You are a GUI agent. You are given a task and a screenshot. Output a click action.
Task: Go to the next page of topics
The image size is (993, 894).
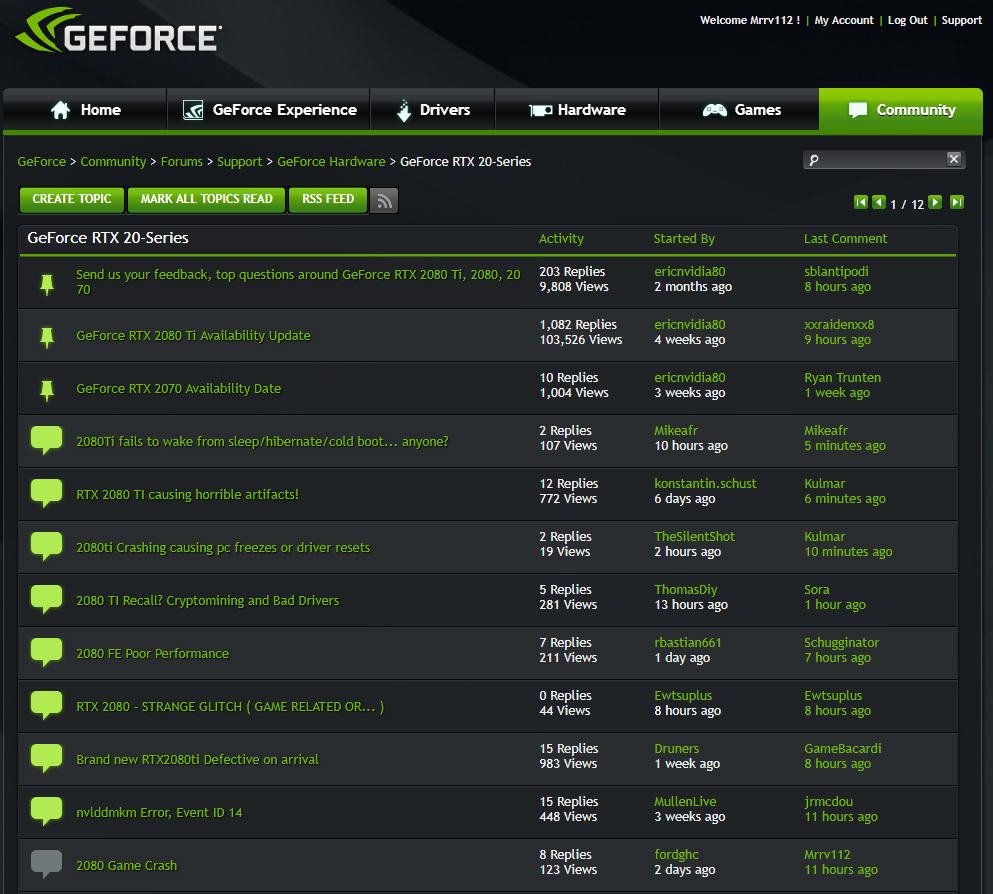point(935,202)
